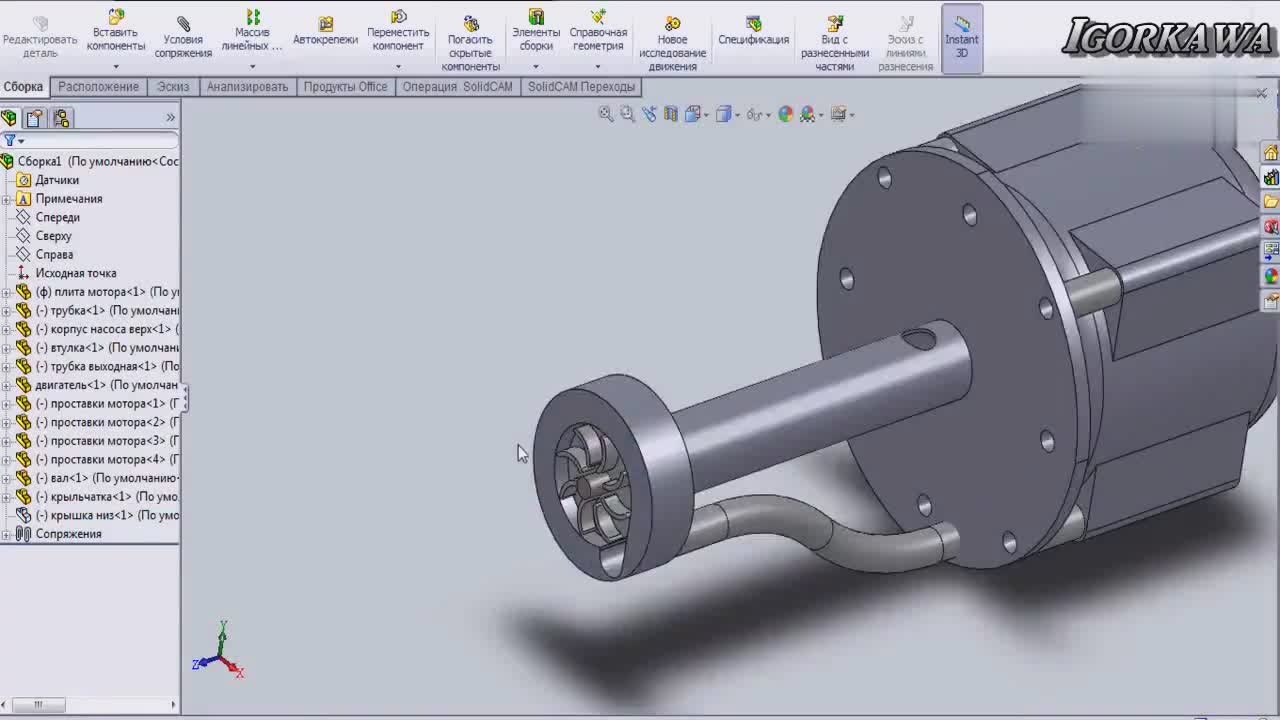Switch to the Расположение tab
This screenshot has width=1280, height=720.
click(x=98, y=87)
